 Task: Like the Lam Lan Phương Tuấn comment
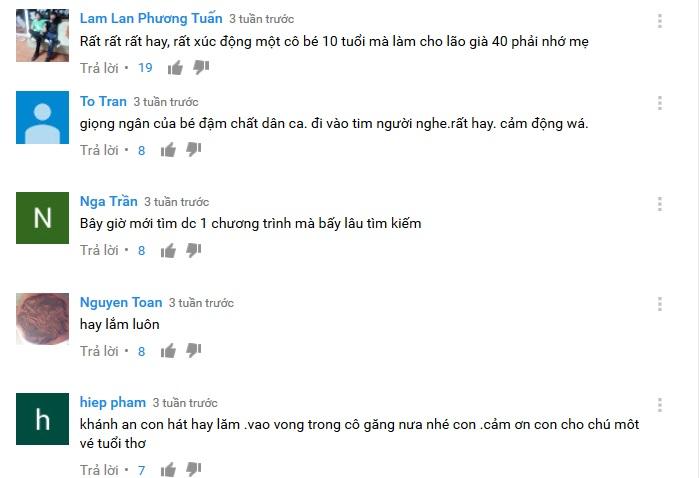point(175,68)
